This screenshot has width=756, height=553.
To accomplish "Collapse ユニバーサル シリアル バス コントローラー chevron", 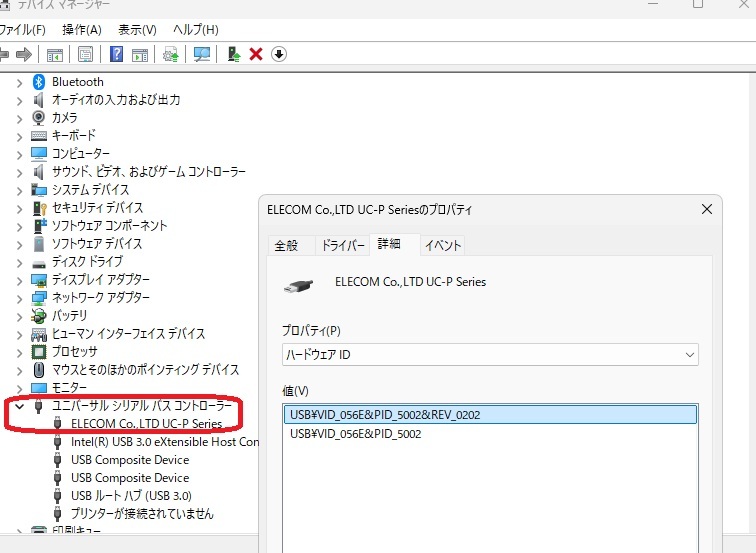I will tap(19, 406).
